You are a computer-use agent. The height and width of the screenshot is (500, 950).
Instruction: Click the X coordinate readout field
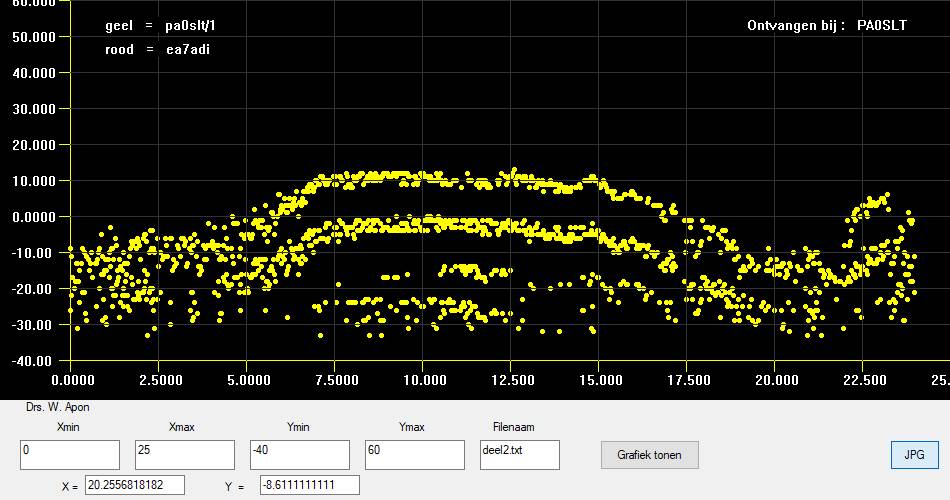point(135,485)
